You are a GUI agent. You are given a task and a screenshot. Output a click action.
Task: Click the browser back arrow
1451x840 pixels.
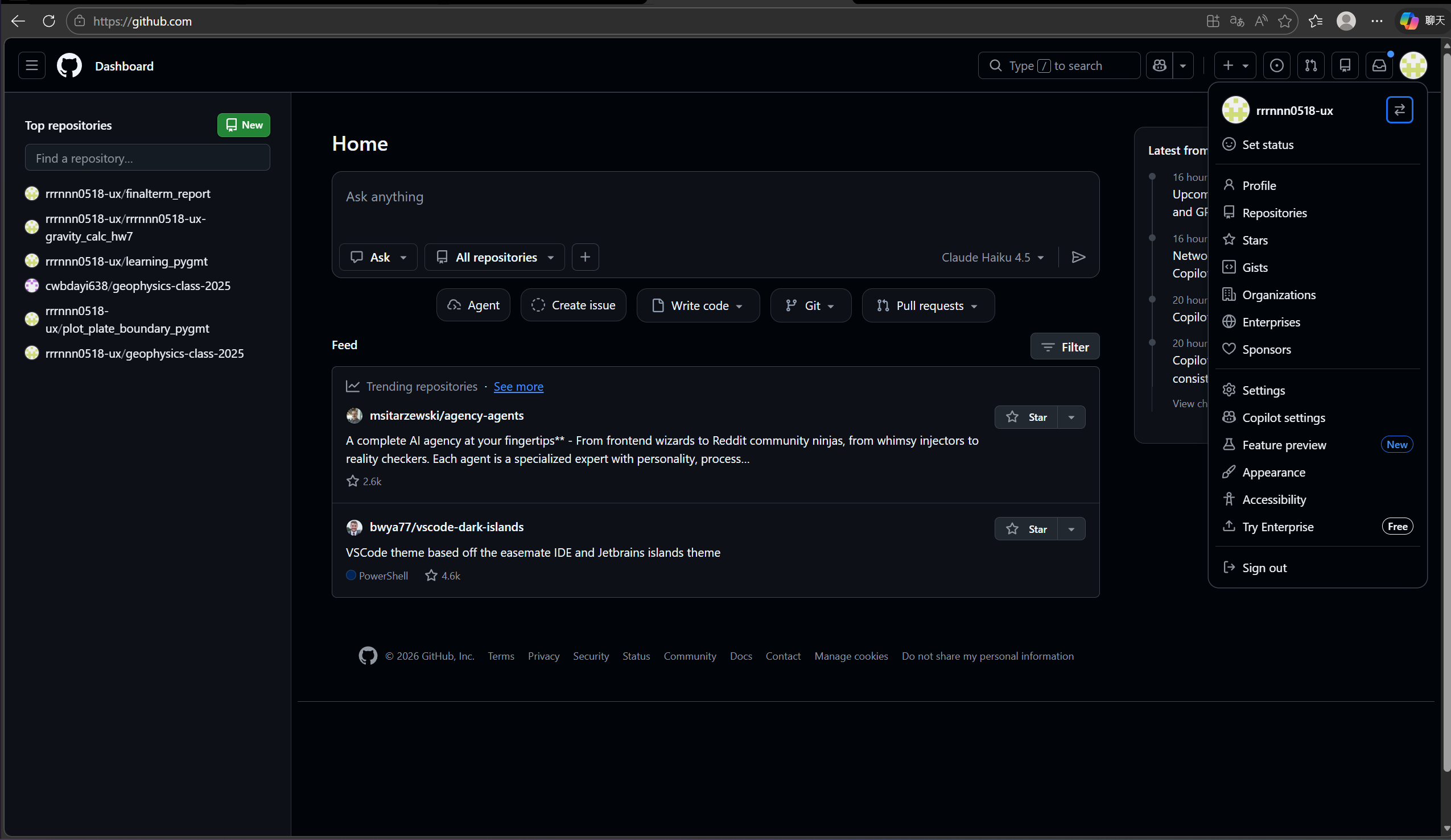(18, 21)
